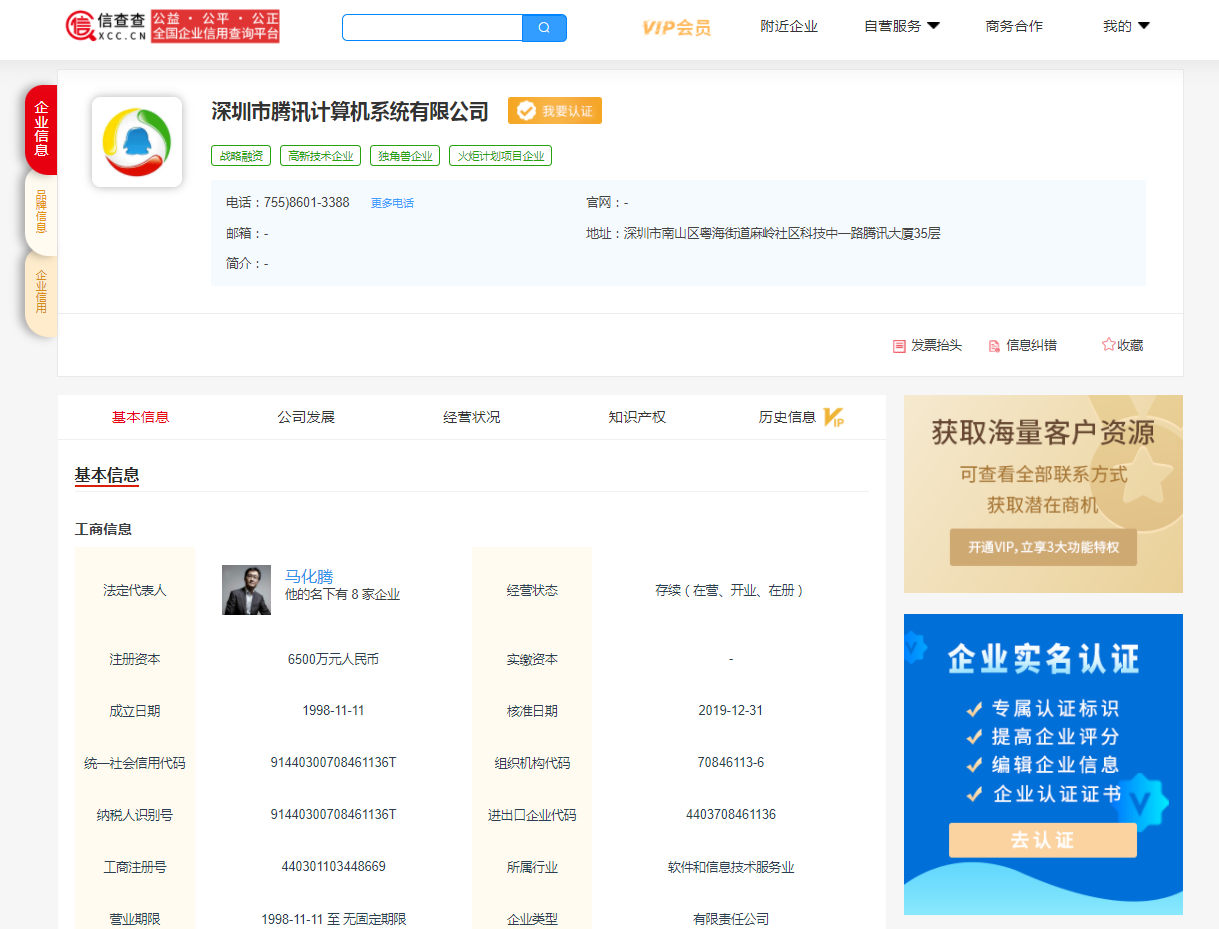Switch to the 经营状况 tab
Screen dimensions: 1219x929
[471, 417]
